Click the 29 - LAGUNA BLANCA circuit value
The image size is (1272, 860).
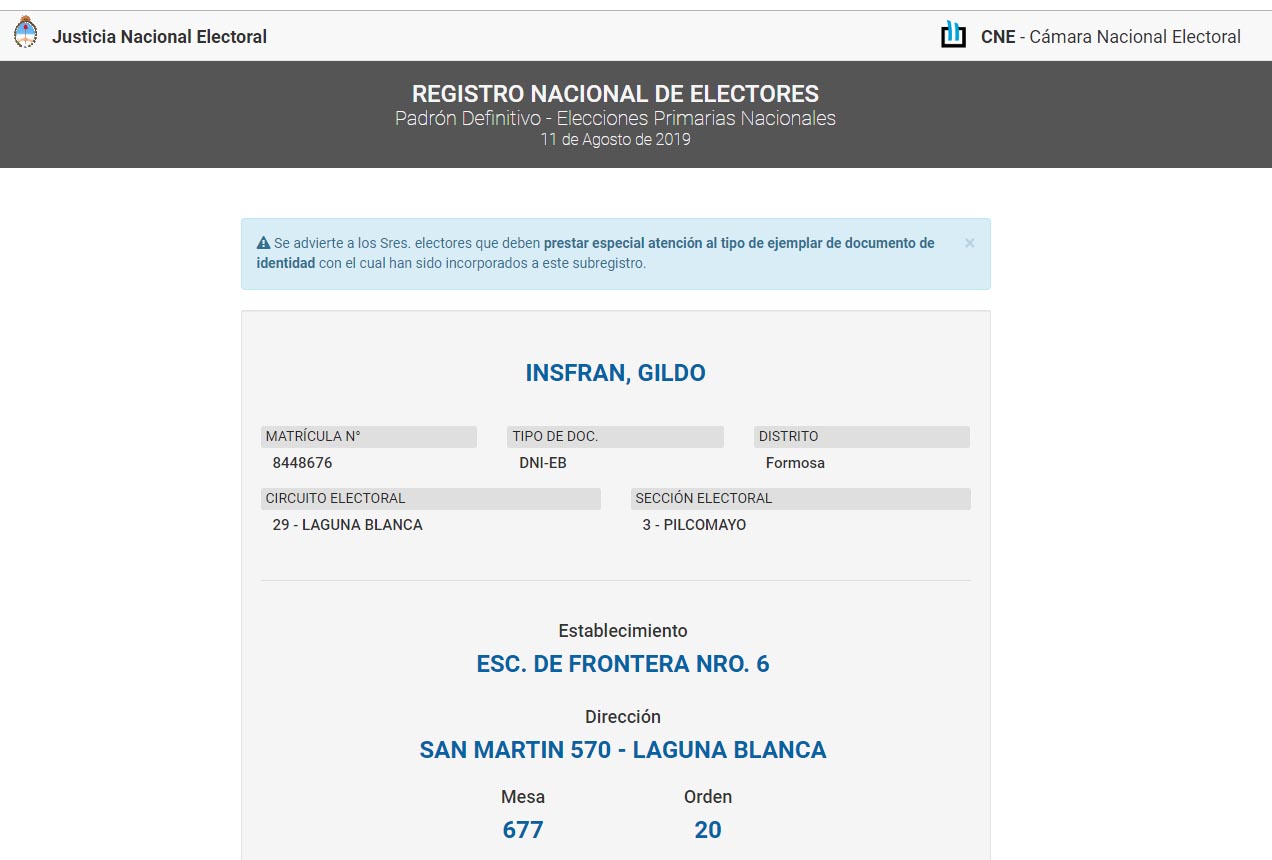click(347, 525)
